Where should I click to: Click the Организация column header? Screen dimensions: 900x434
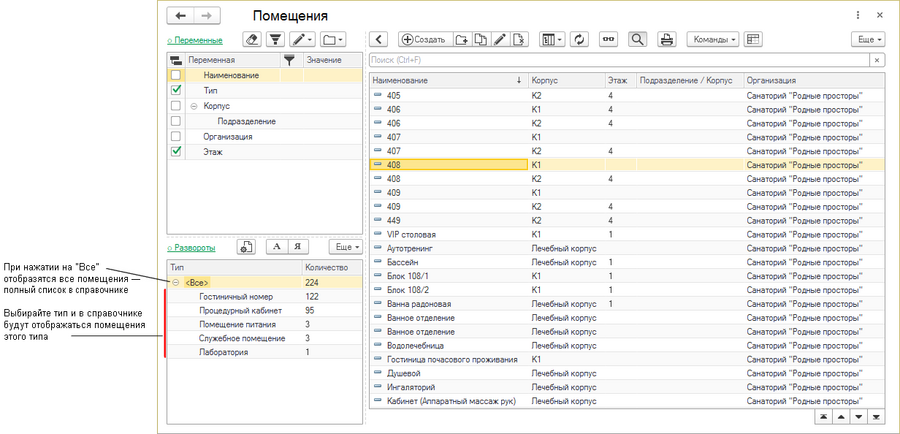(814, 80)
